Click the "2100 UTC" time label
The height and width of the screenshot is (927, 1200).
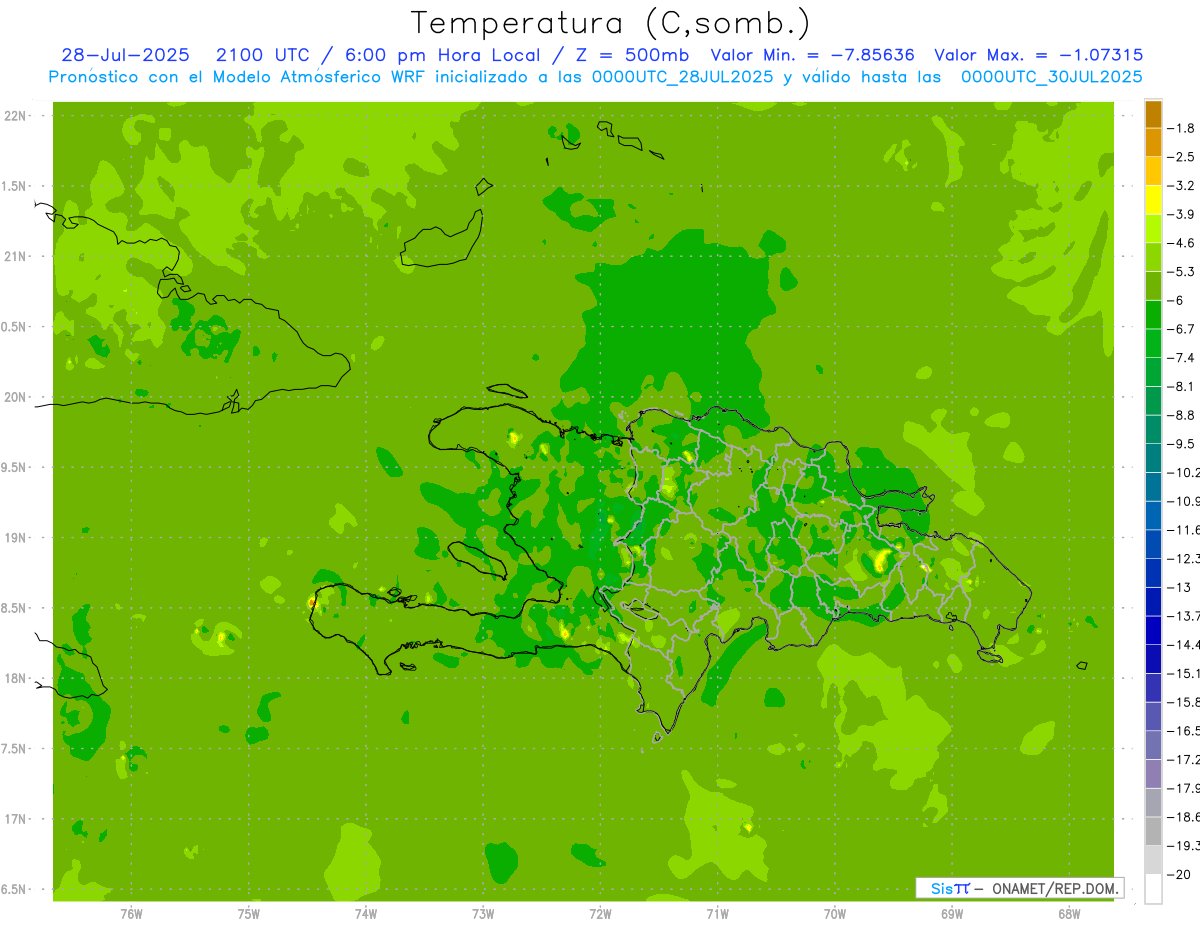[263, 55]
